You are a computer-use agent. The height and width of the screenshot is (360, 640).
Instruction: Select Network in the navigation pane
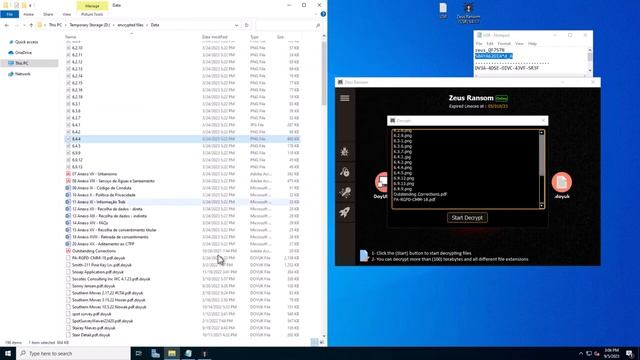[x=23, y=74]
